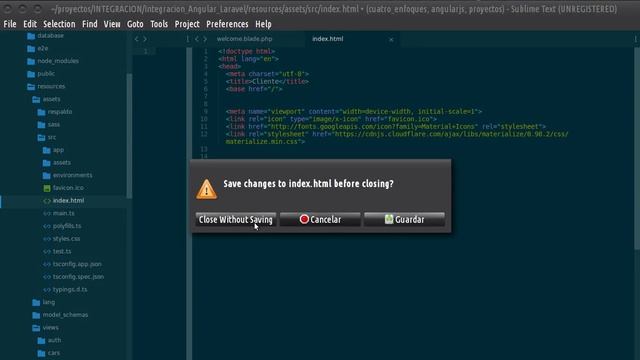Select favicon.ico in the sidebar

tap(68, 188)
